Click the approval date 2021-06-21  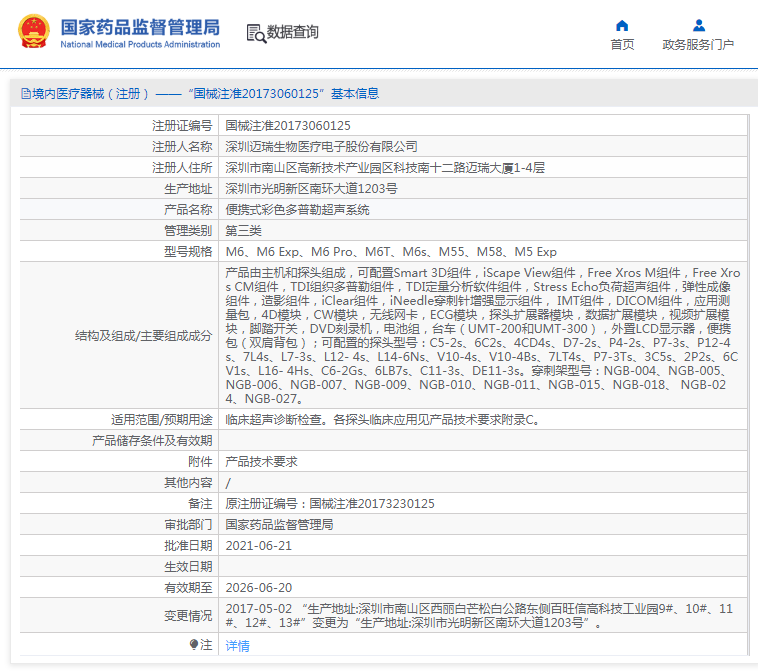click(x=258, y=545)
